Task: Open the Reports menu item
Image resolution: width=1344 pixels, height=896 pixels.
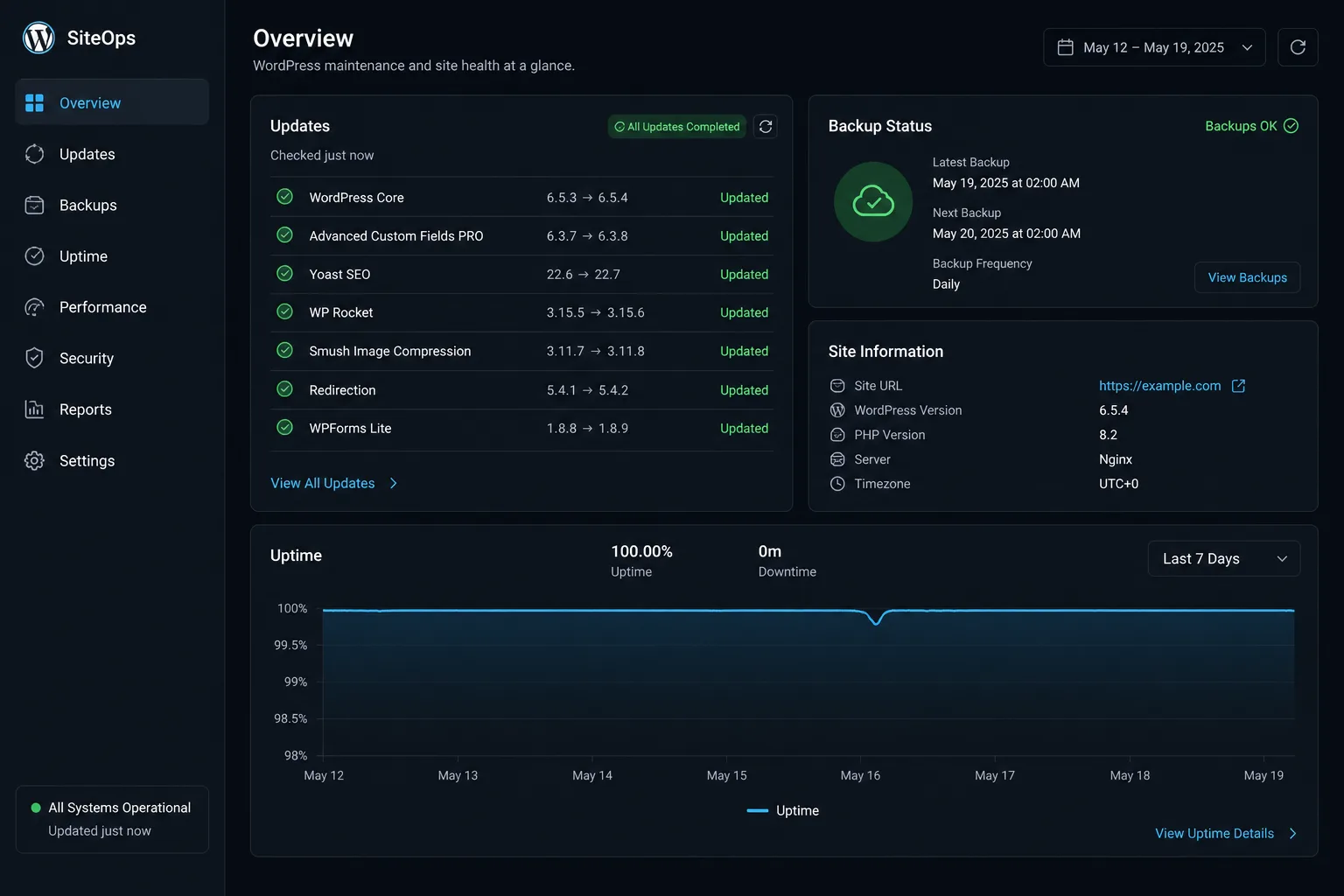Action: pyautogui.click(x=112, y=409)
